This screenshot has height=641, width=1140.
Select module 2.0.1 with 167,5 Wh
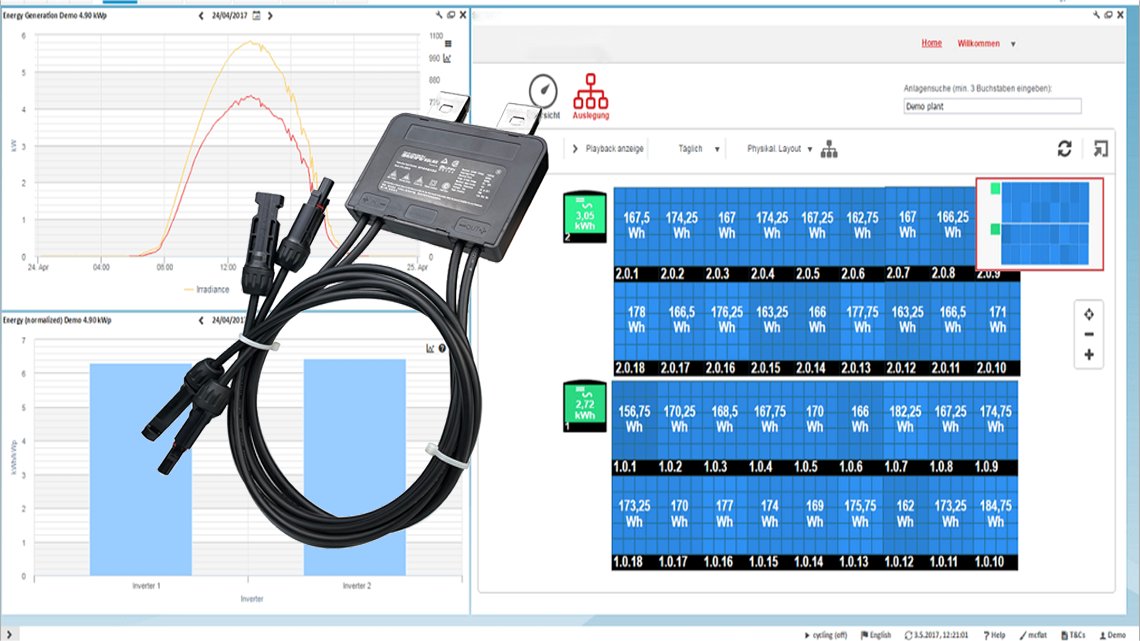[636, 234]
